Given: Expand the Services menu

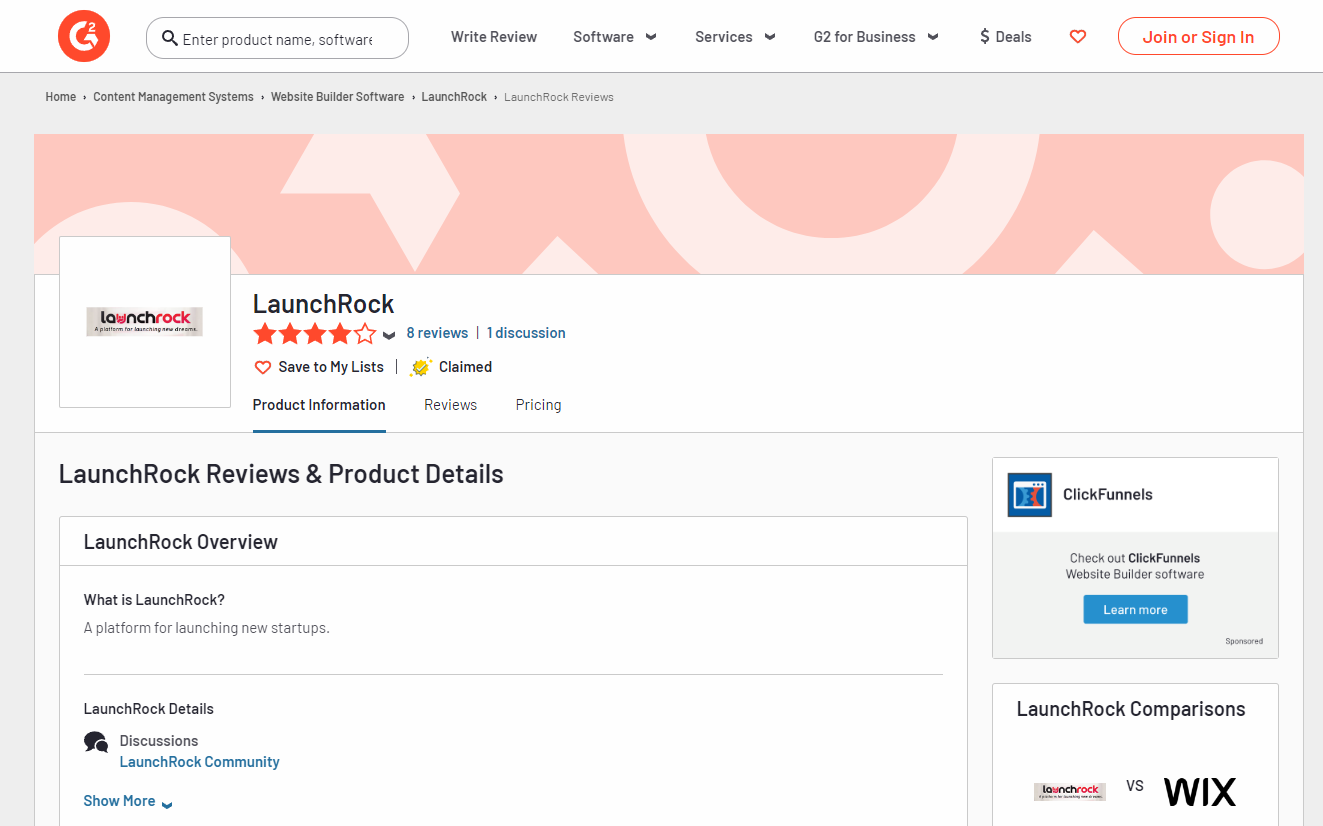Looking at the screenshot, I should [x=735, y=37].
